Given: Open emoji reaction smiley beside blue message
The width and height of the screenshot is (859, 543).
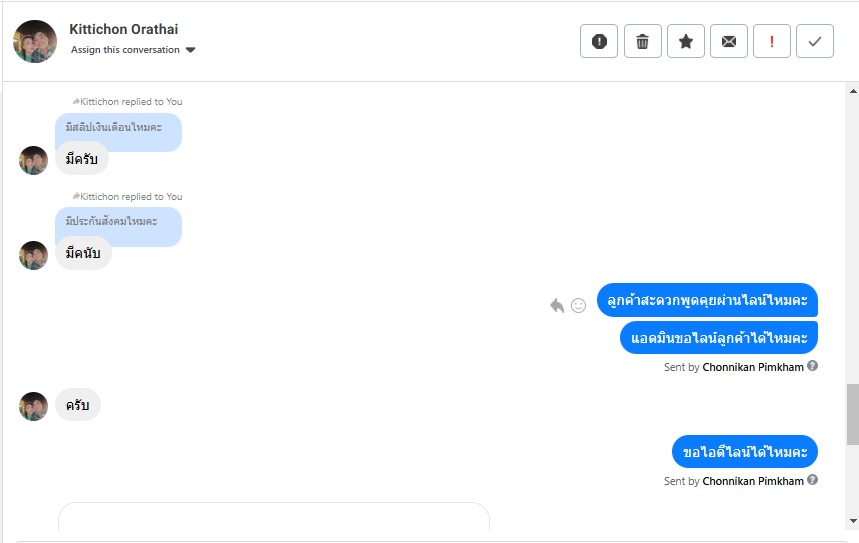Looking at the screenshot, I should pyautogui.click(x=578, y=305).
